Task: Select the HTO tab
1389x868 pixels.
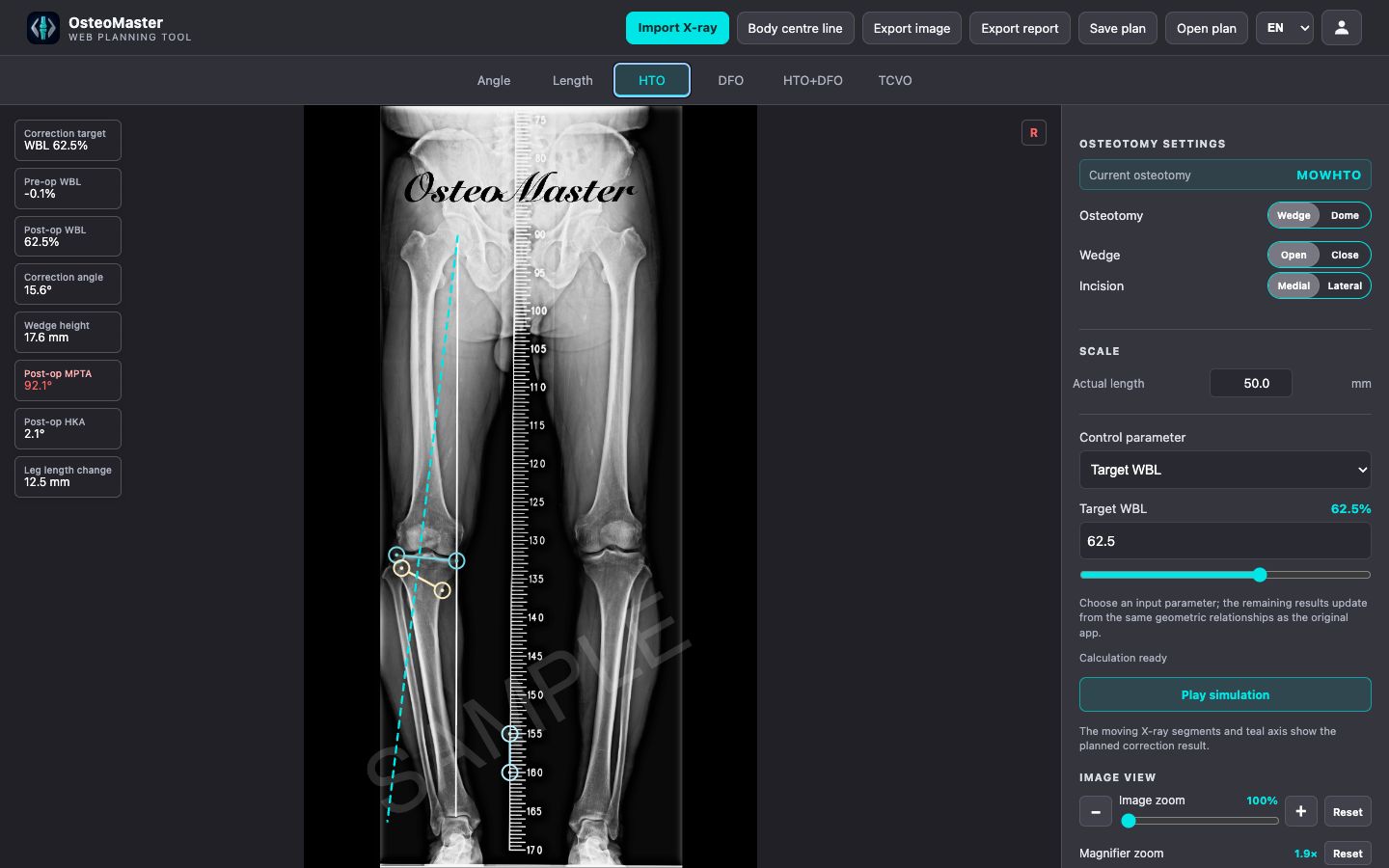Action: [652, 81]
